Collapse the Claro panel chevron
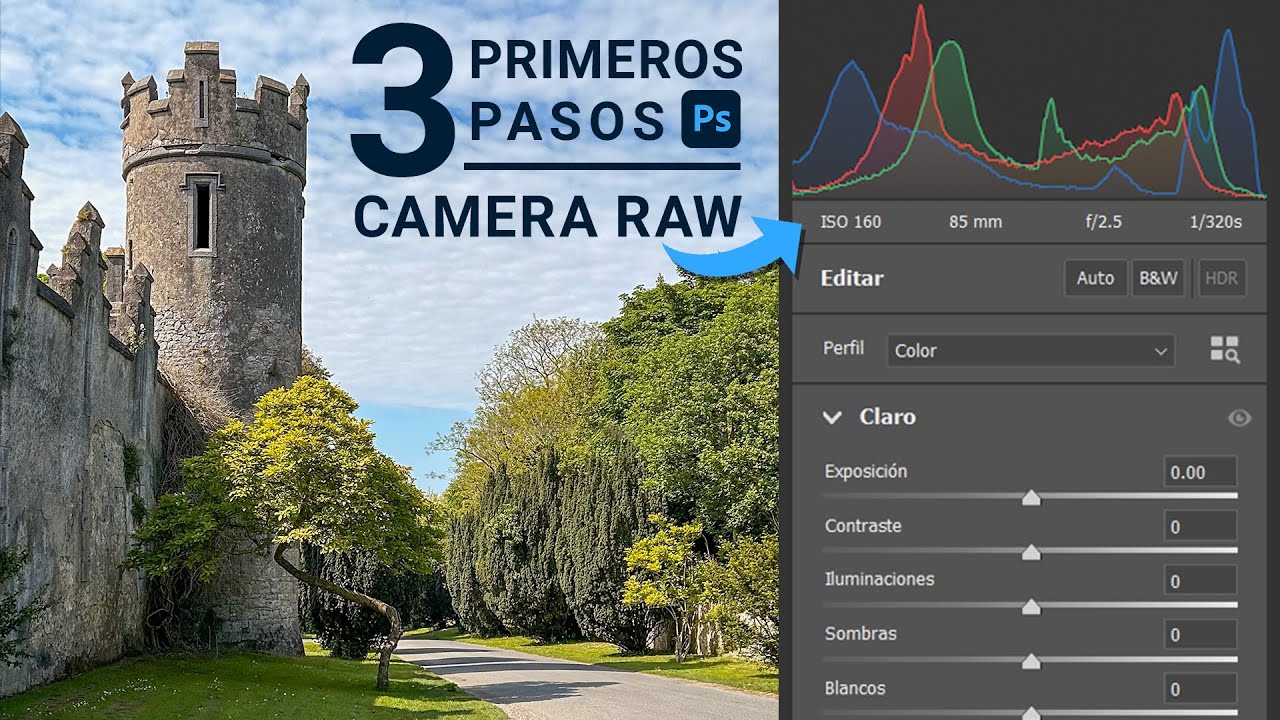The height and width of the screenshot is (720, 1280). (x=832, y=417)
